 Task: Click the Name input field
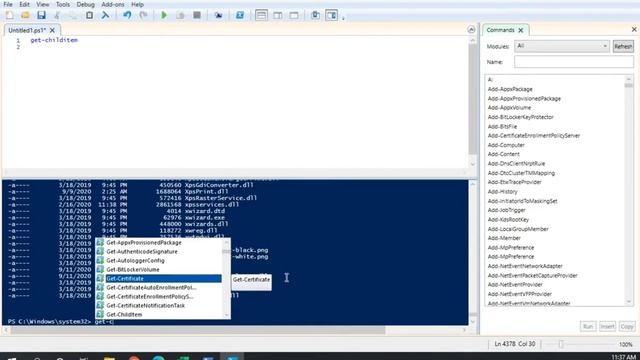coord(574,62)
